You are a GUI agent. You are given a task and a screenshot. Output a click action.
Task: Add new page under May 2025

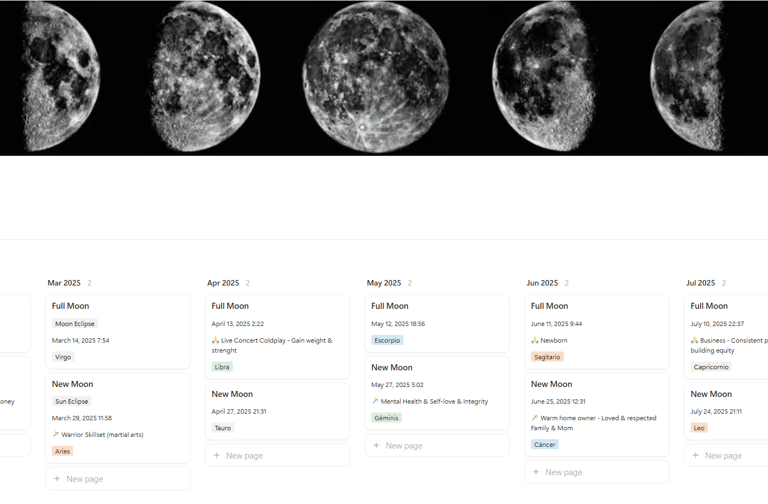point(437,446)
